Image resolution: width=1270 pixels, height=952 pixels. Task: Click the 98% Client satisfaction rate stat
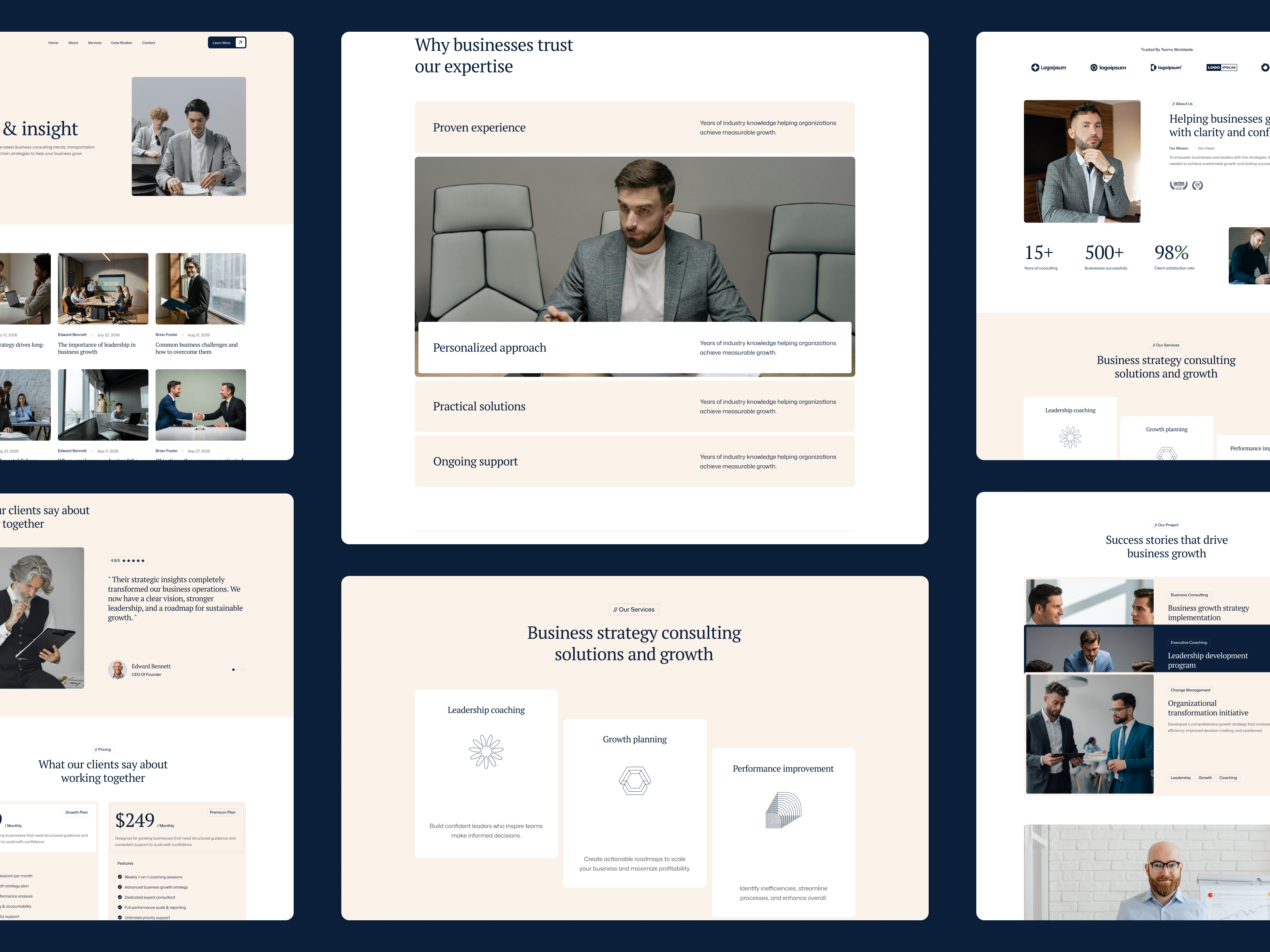[x=1174, y=257]
